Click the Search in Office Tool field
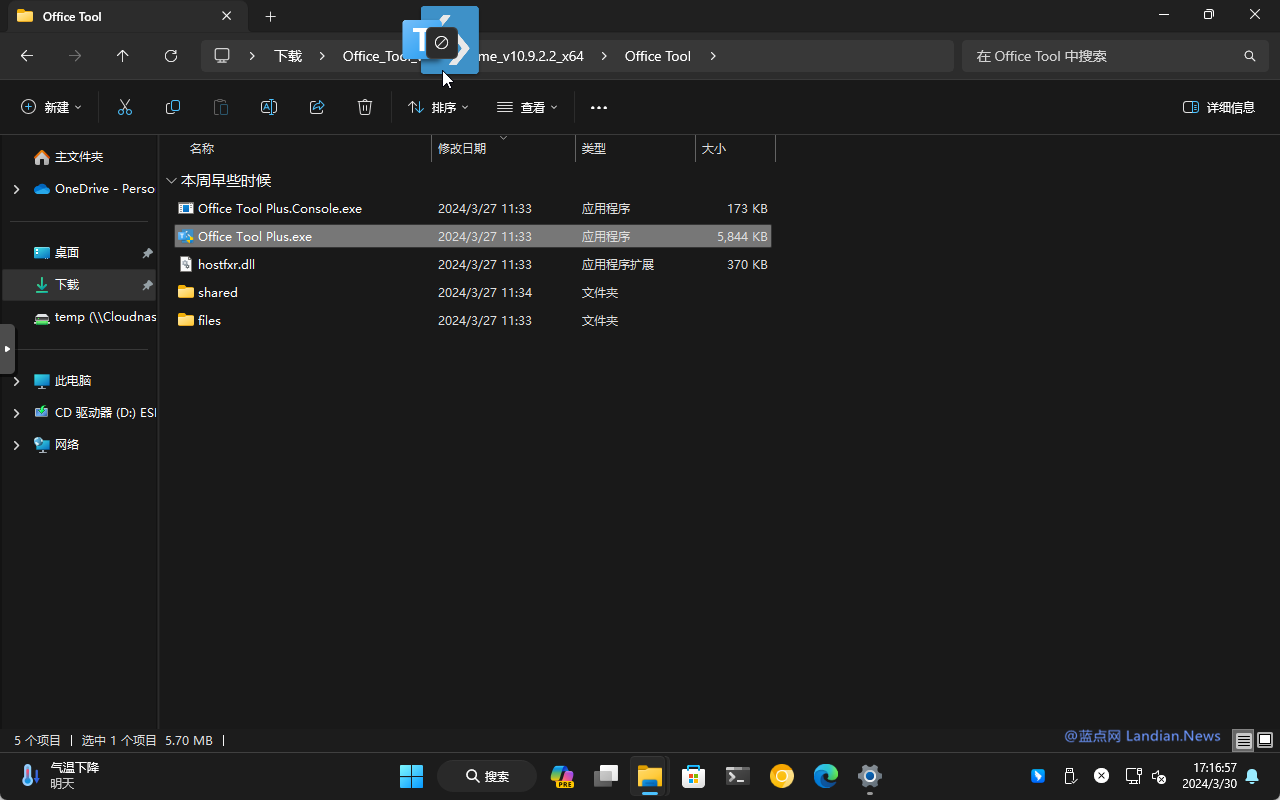Image resolution: width=1280 pixels, height=800 pixels. click(1115, 56)
